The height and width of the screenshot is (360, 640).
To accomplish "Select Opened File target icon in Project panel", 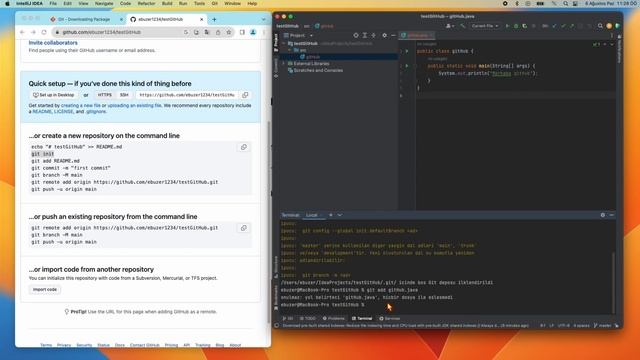I will point(356,36).
